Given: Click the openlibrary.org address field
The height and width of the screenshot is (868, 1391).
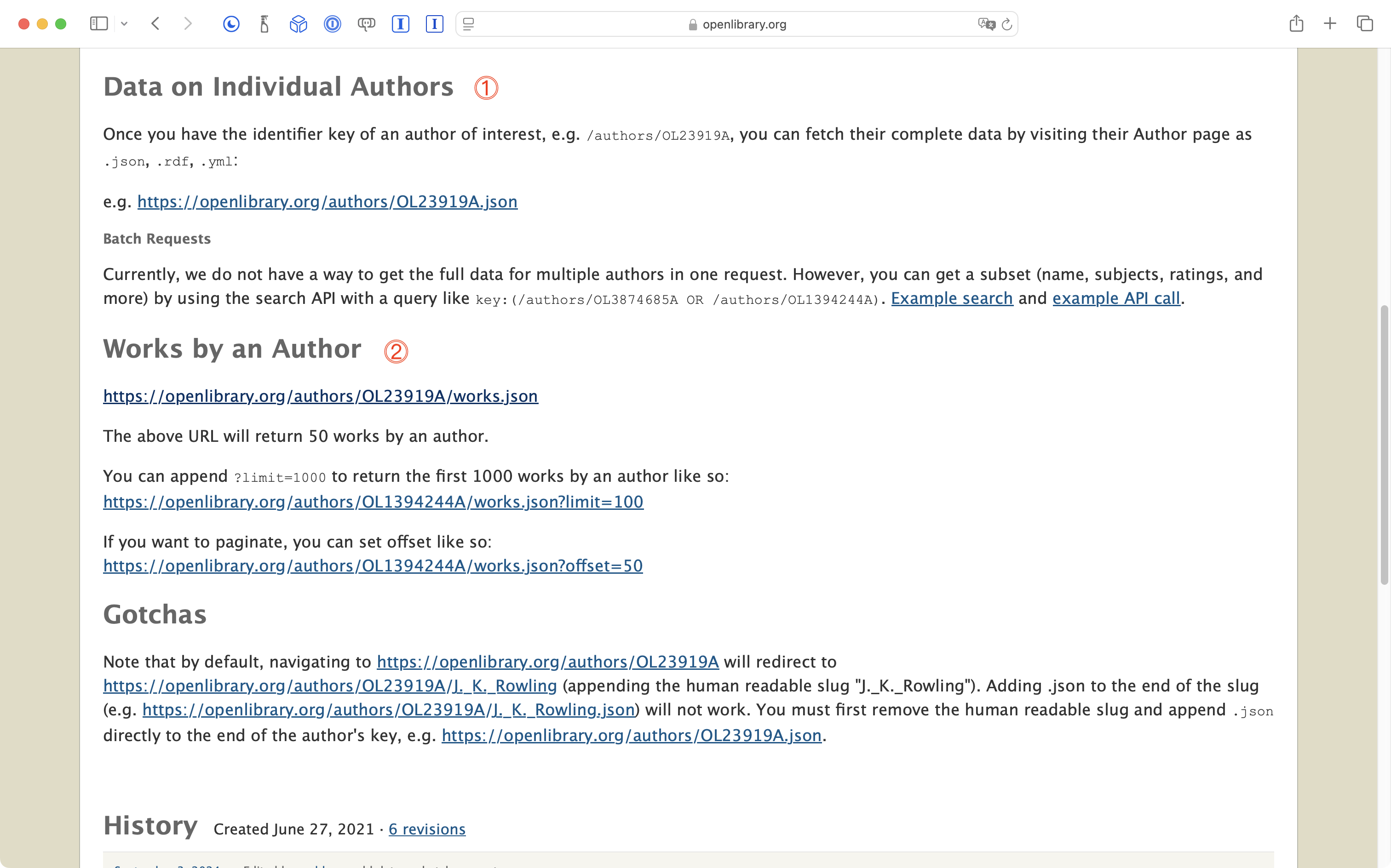Looking at the screenshot, I should [x=744, y=24].
